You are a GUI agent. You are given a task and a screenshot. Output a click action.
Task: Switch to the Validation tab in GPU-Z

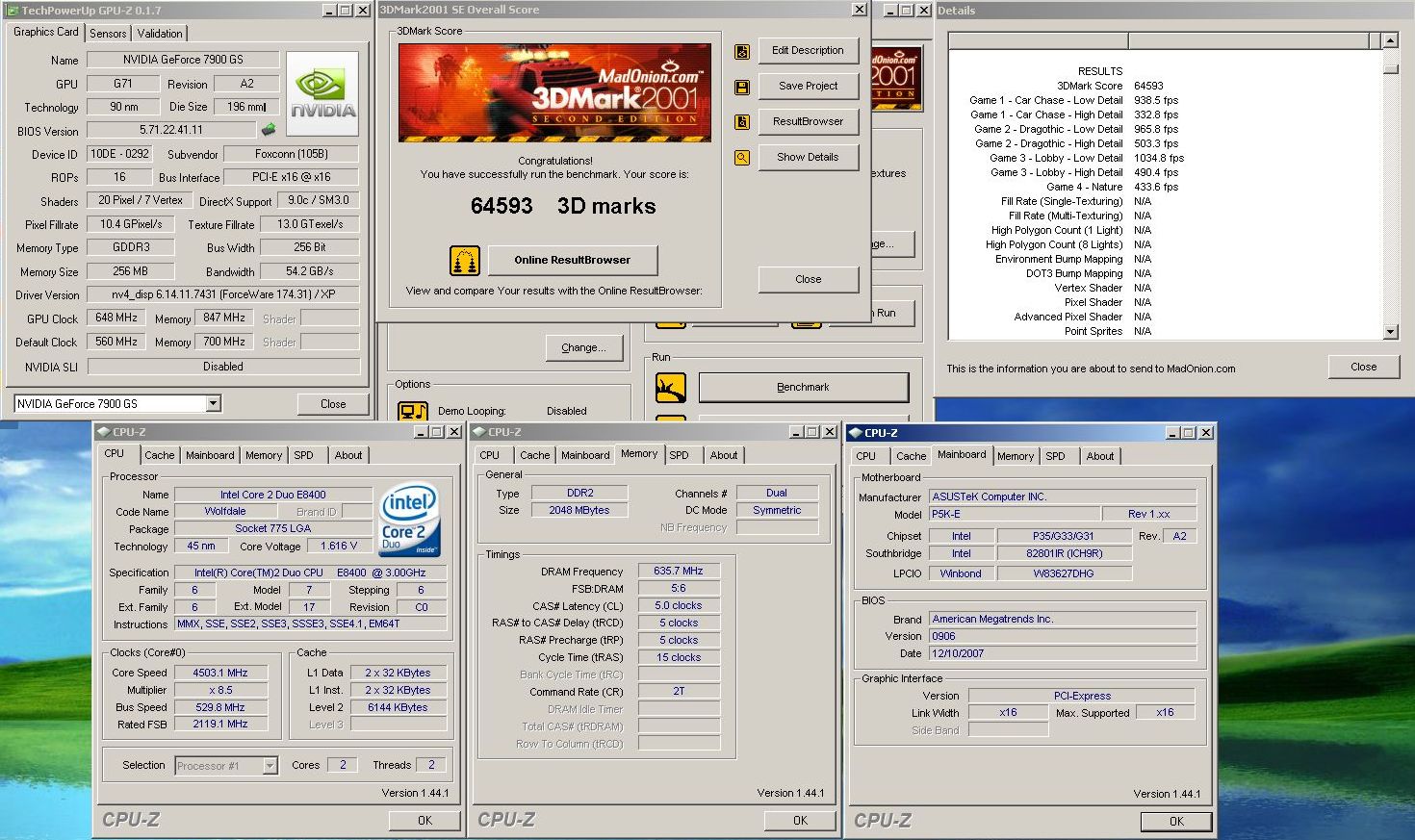pyautogui.click(x=160, y=34)
